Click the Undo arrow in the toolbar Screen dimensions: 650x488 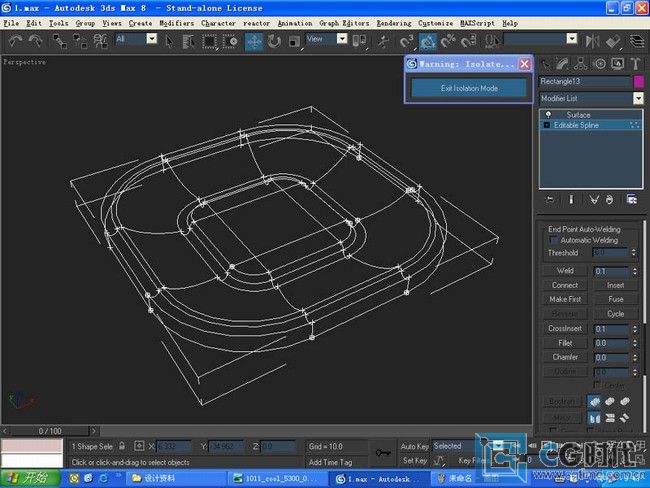click(15, 41)
